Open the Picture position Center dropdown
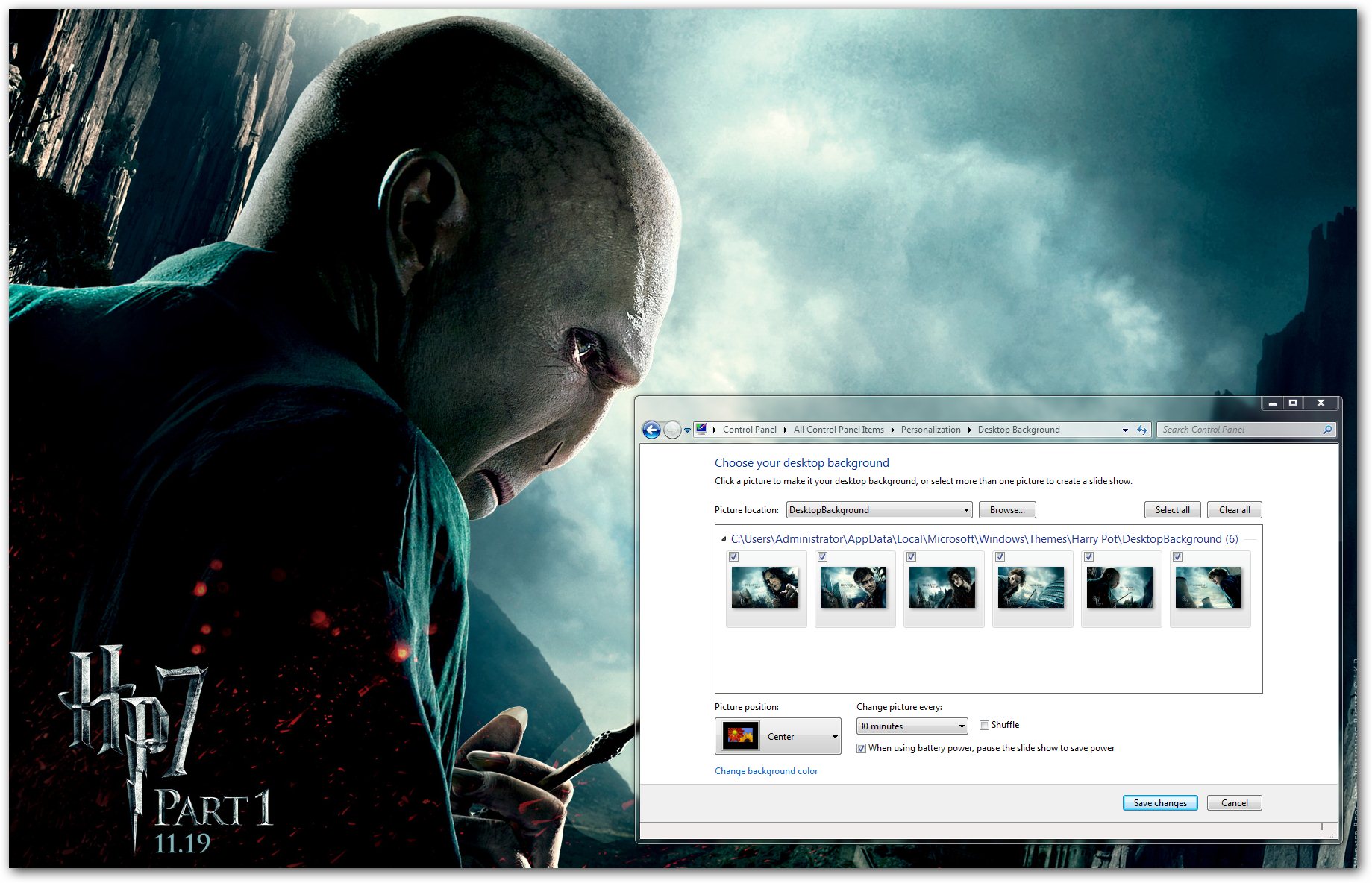This screenshot has height=883, width=1372. point(777,736)
